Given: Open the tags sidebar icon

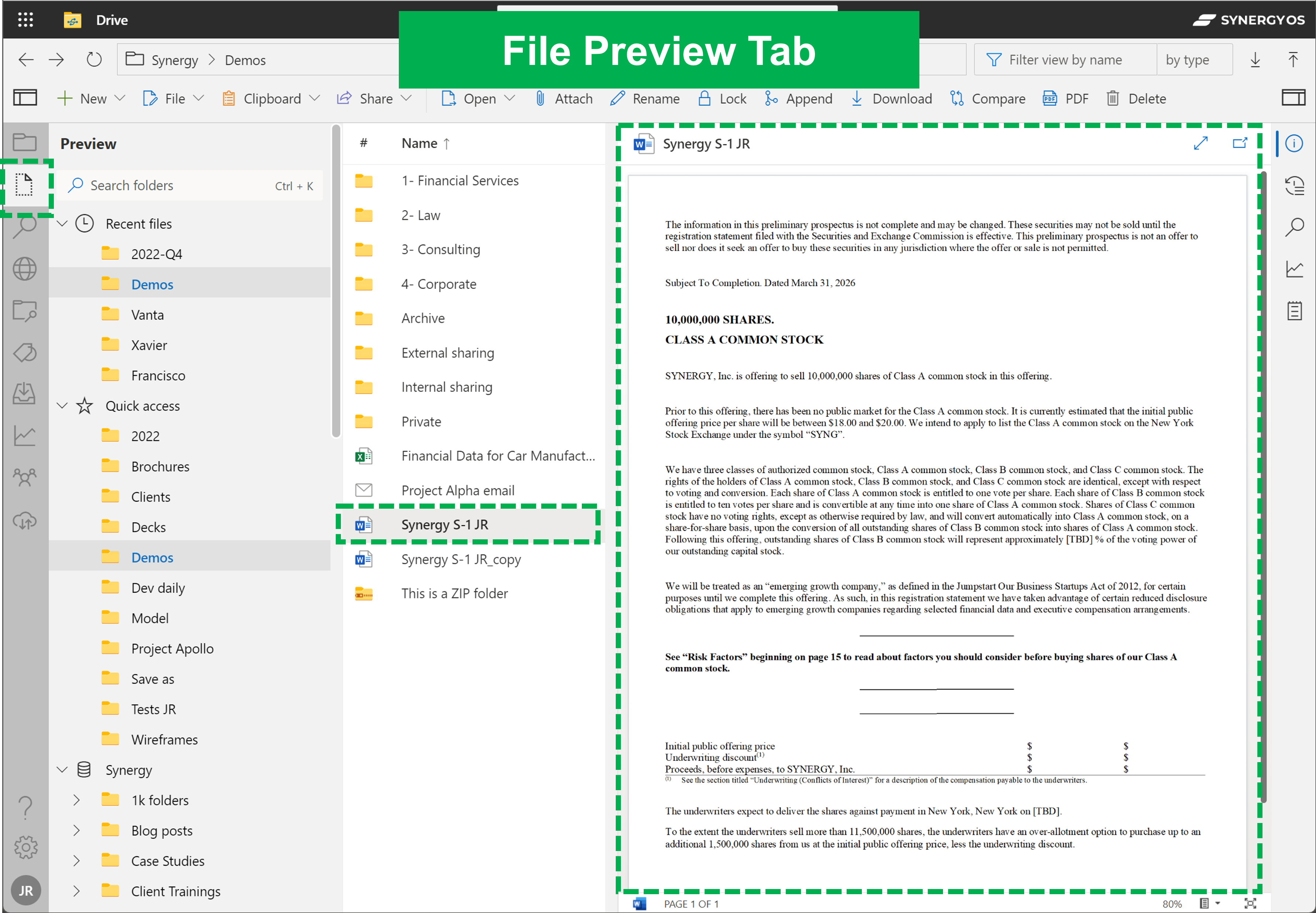Looking at the screenshot, I should pos(25,352).
